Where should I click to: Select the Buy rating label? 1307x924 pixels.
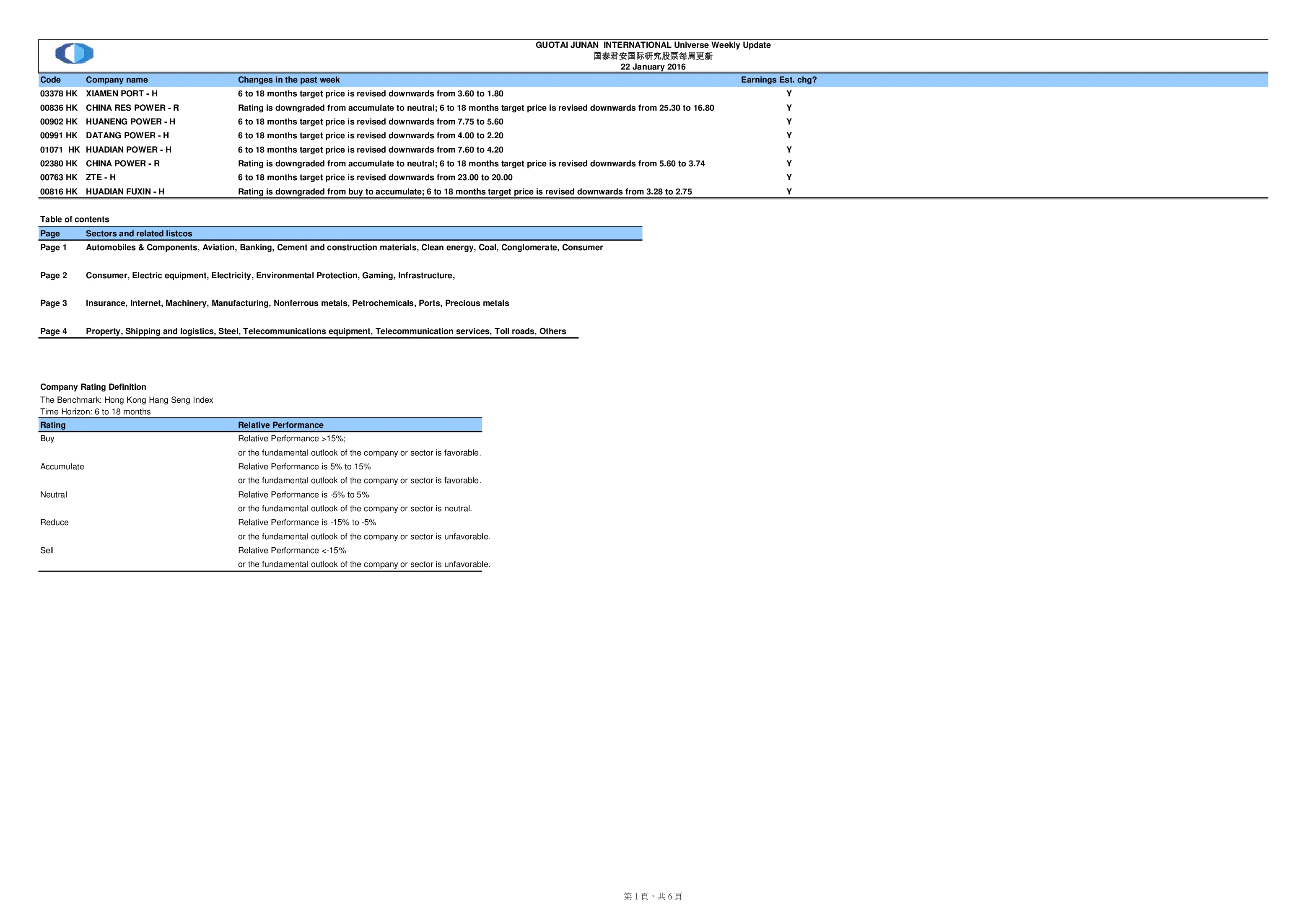tap(47, 439)
